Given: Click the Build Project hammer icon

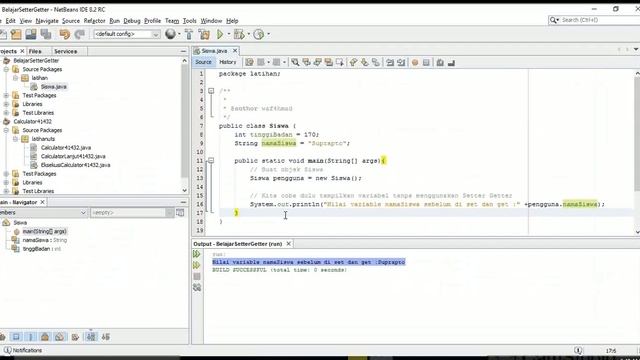Looking at the screenshot, I should click(x=189, y=34).
